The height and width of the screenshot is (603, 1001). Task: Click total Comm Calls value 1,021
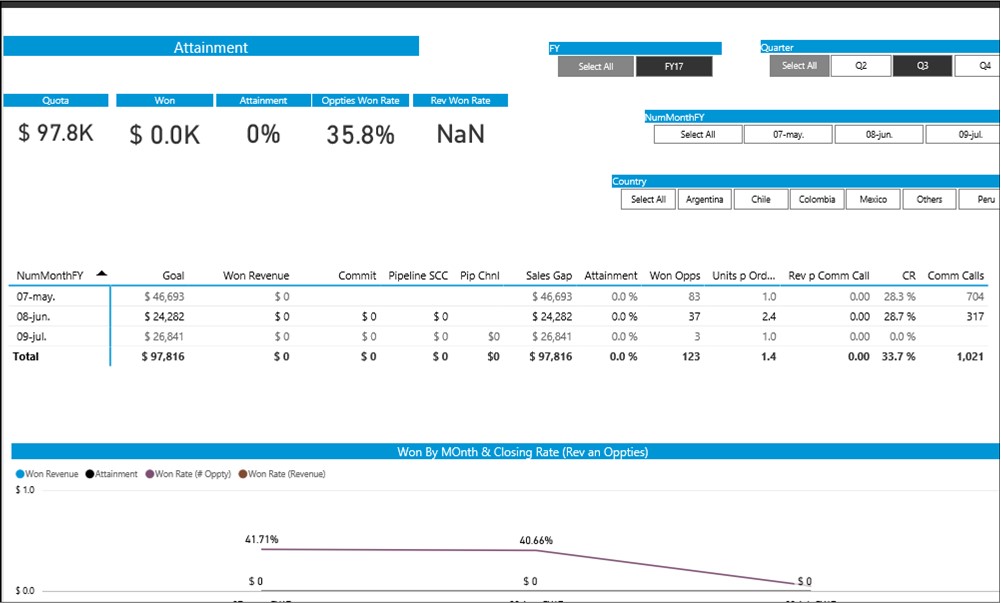(970, 356)
